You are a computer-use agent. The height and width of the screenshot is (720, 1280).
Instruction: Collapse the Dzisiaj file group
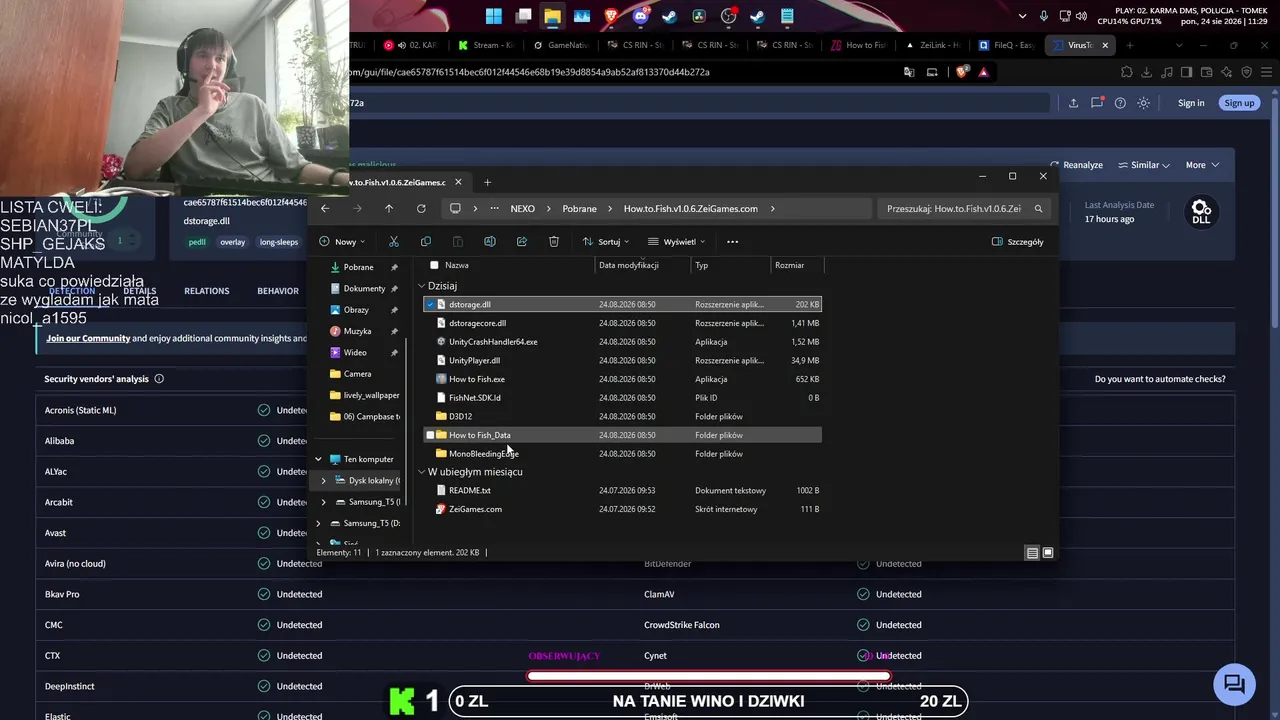coord(422,286)
